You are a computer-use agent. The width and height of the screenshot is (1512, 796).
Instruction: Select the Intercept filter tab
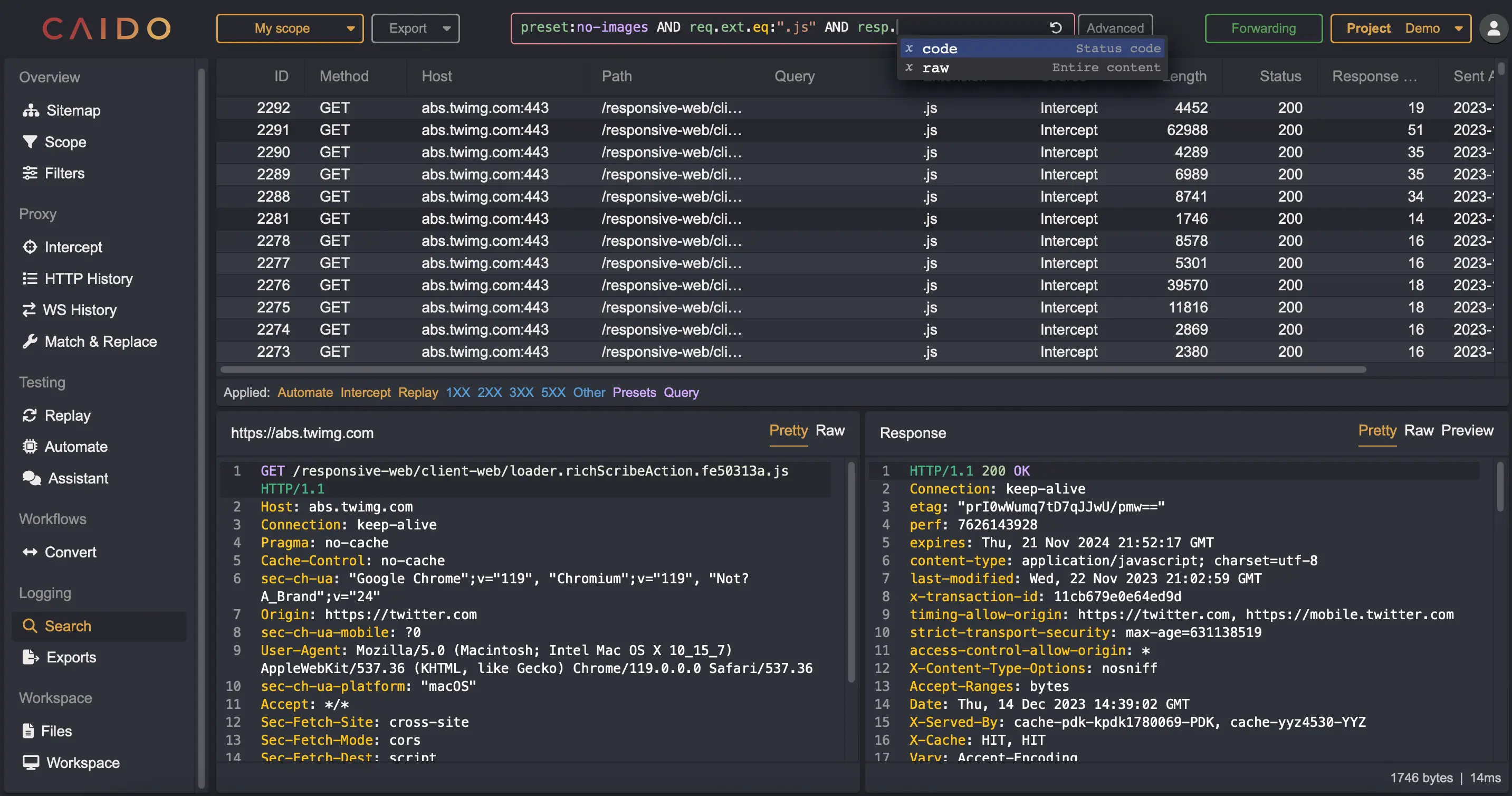[x=365, y=392]
